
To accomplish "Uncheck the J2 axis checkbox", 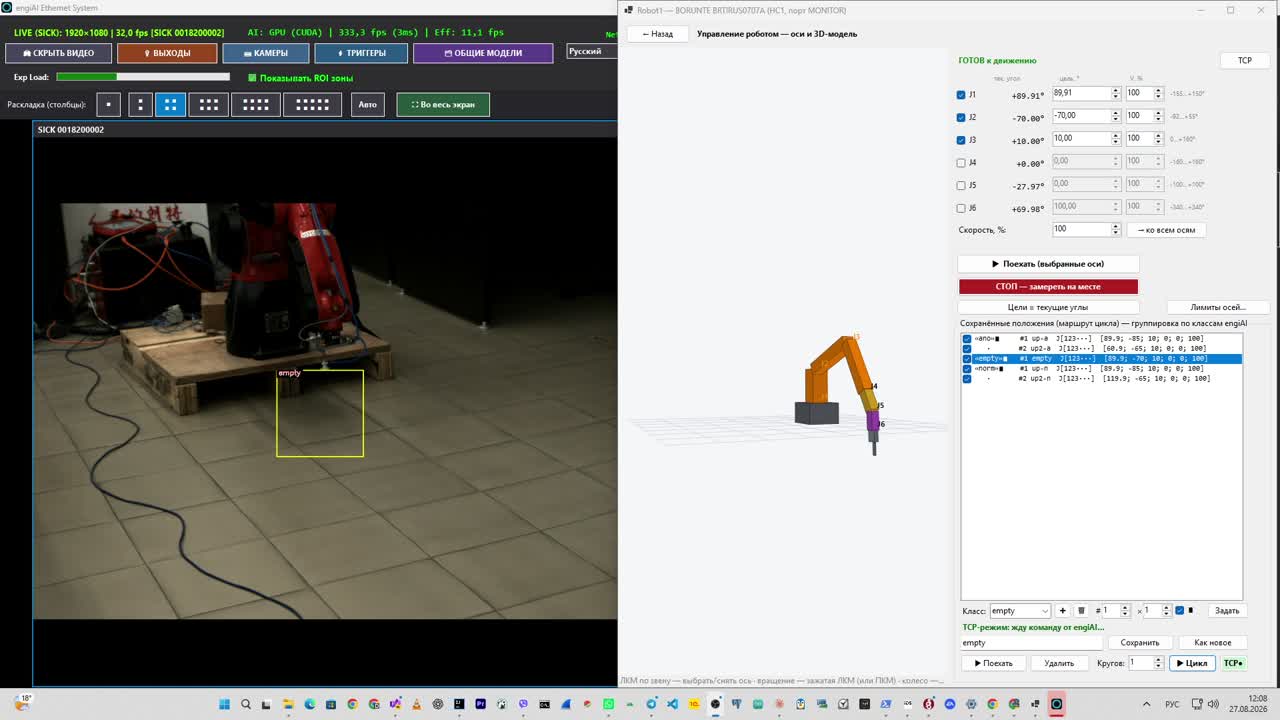I will tap(961, 117).
